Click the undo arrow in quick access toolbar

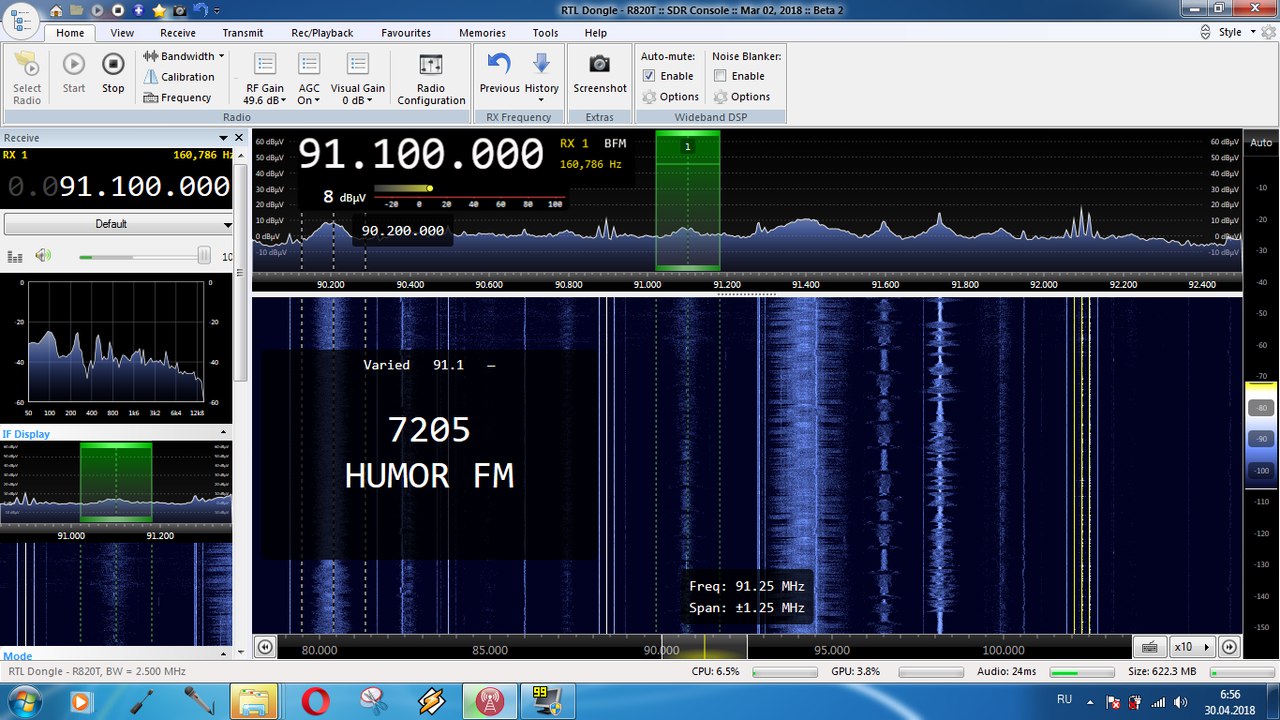[201, 10]
